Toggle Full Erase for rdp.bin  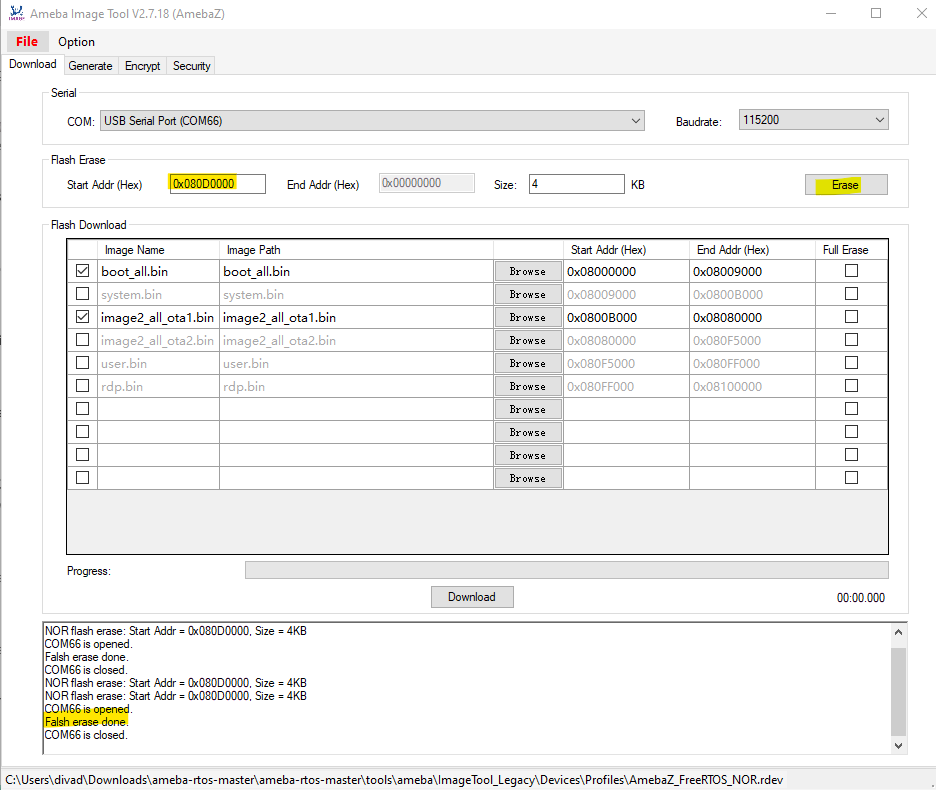coord(851,386)
